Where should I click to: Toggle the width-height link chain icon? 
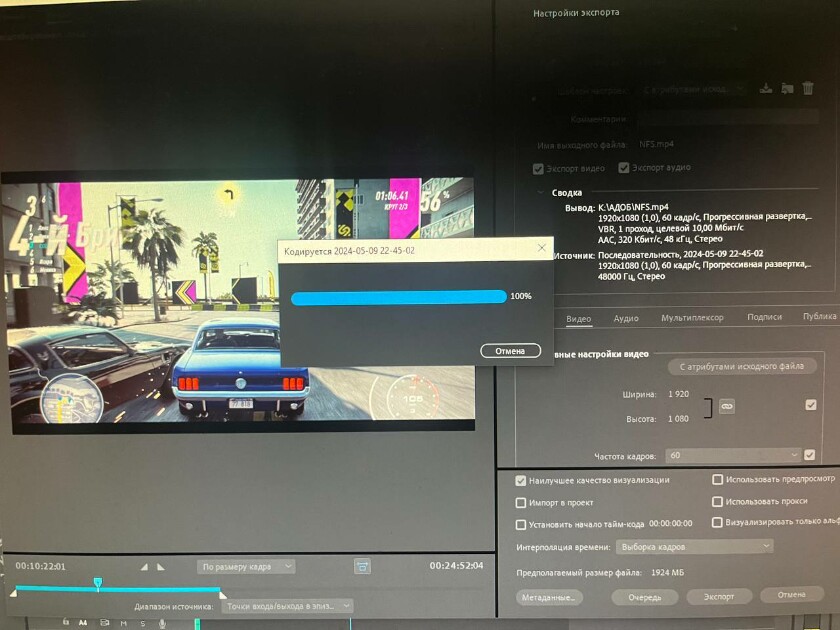pyautogui.click(x=726, y=407)
